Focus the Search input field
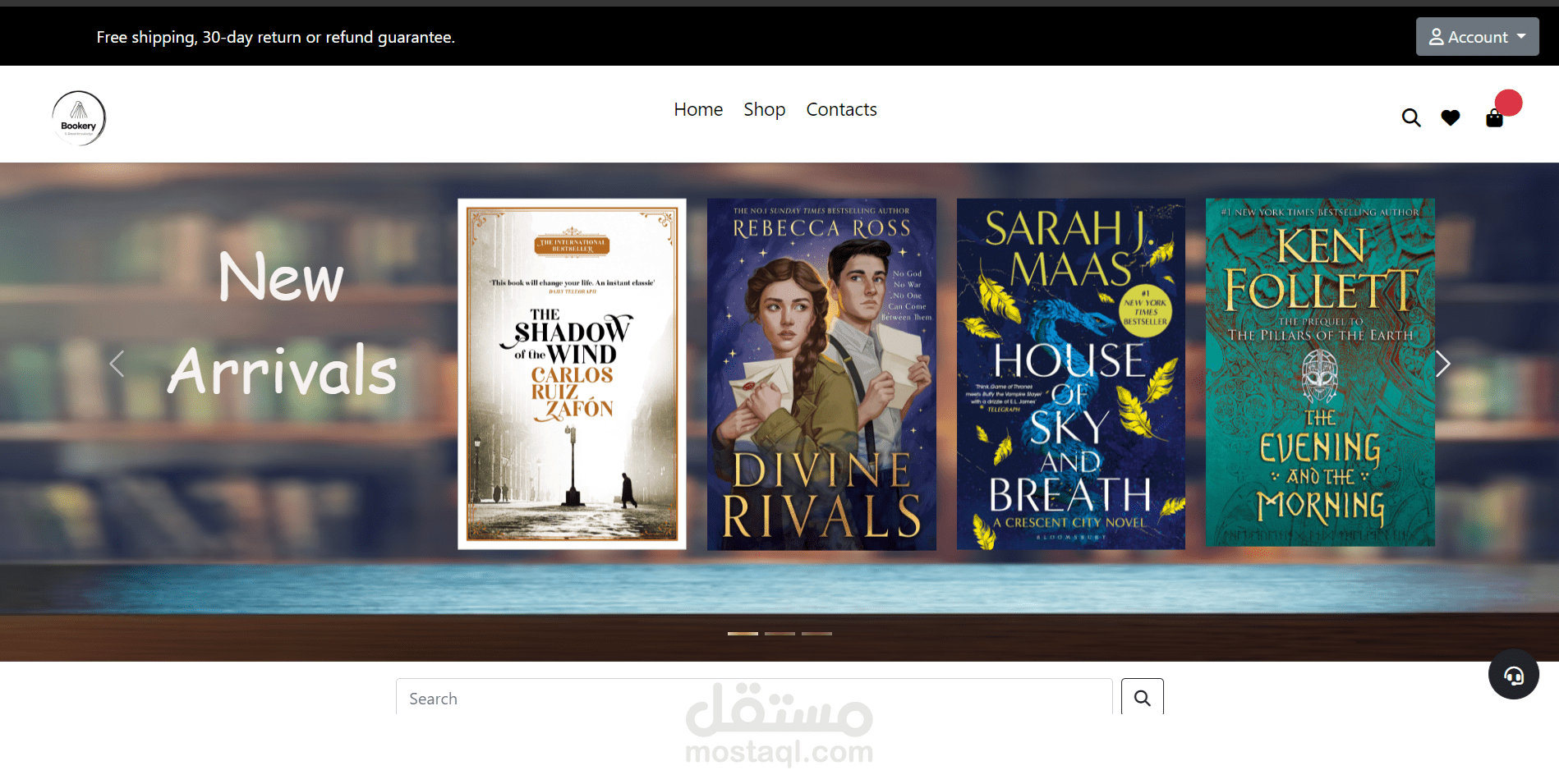Screen dimensions: 1559x784 click(x=754, y=698)
